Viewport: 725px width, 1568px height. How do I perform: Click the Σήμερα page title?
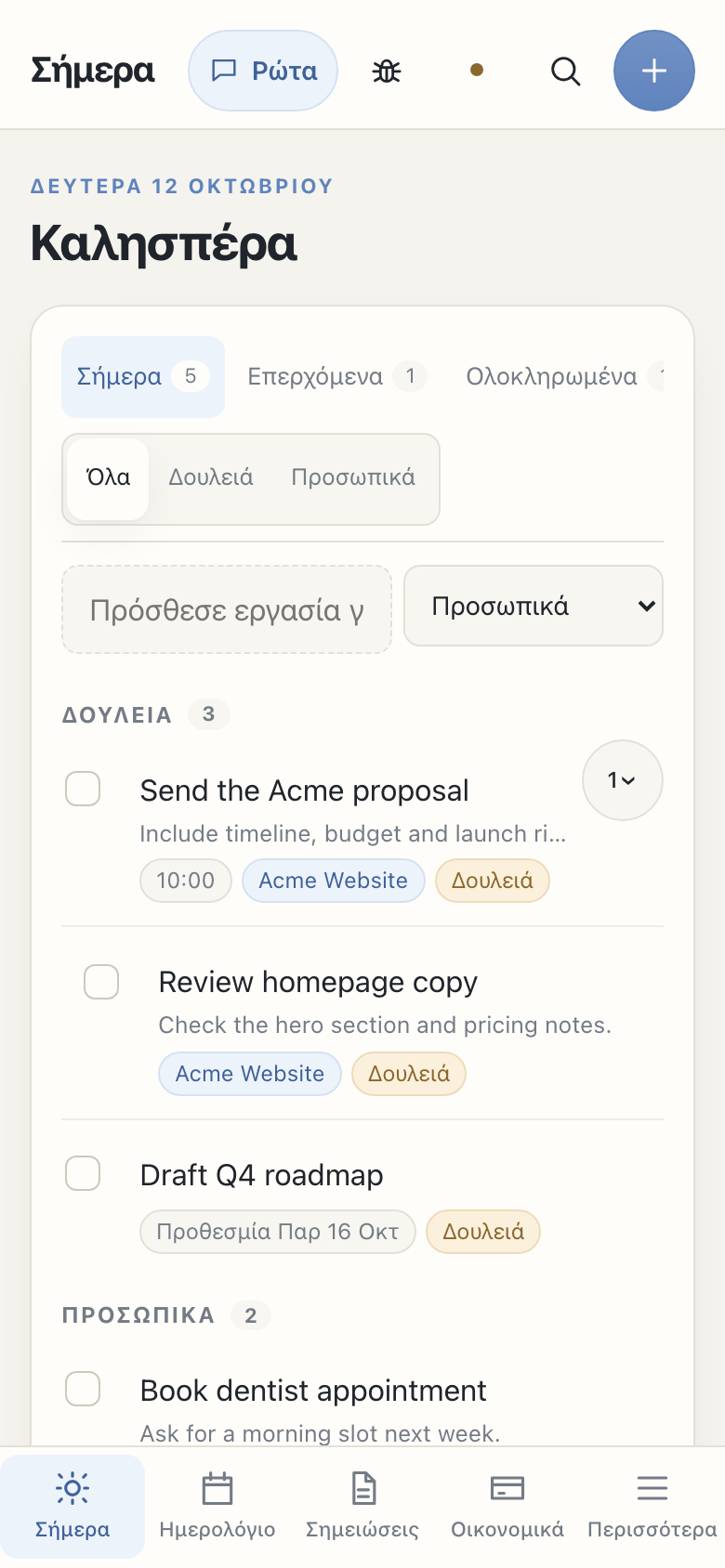click(x=93, y=71)
